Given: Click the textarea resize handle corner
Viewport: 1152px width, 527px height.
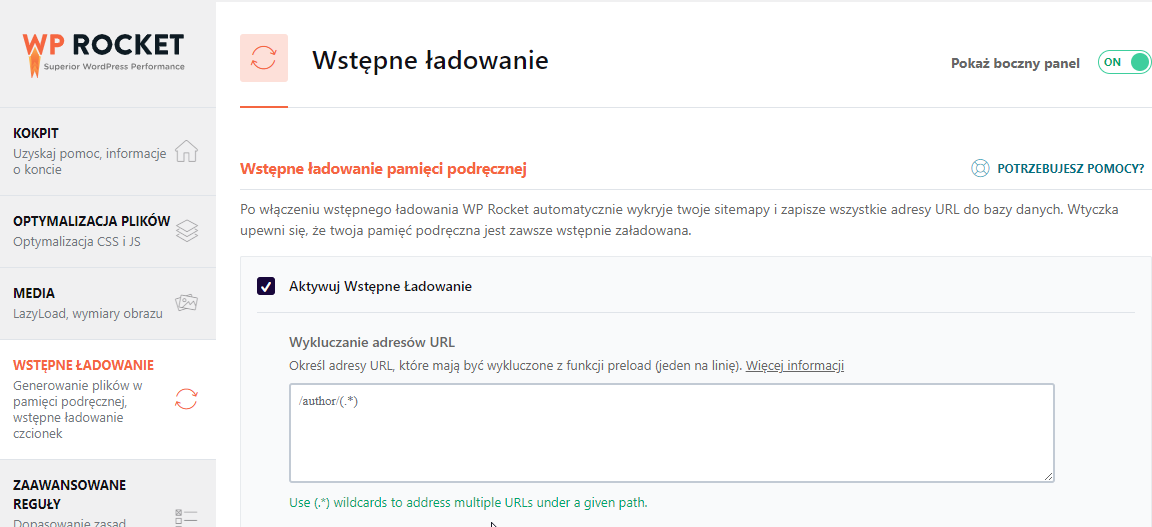Looking at the screenshot, I should 1048,476.
